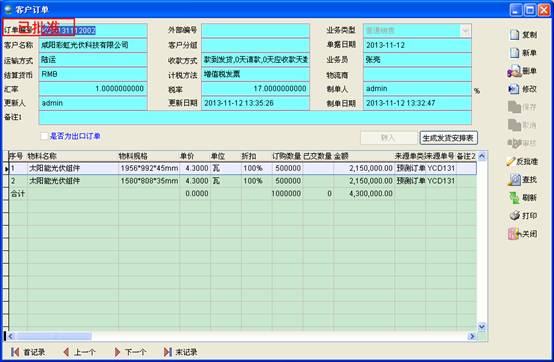Click the 业务员 field showing 张亮
This screenshot has width=554, height=362.
417,60
